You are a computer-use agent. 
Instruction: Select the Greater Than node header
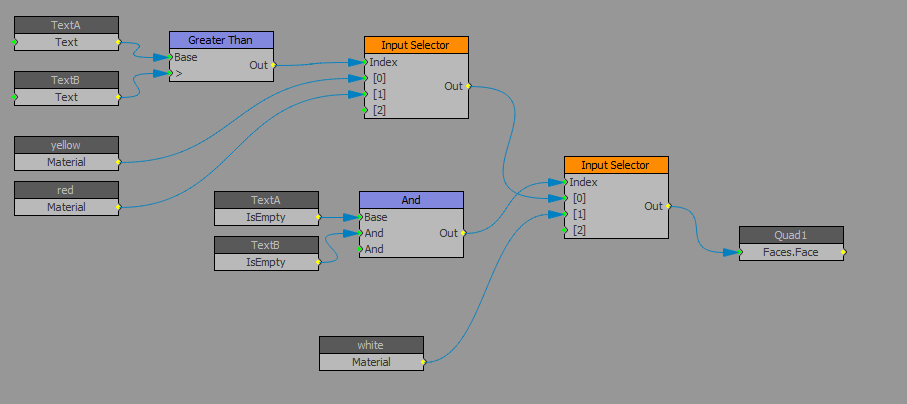221,41
